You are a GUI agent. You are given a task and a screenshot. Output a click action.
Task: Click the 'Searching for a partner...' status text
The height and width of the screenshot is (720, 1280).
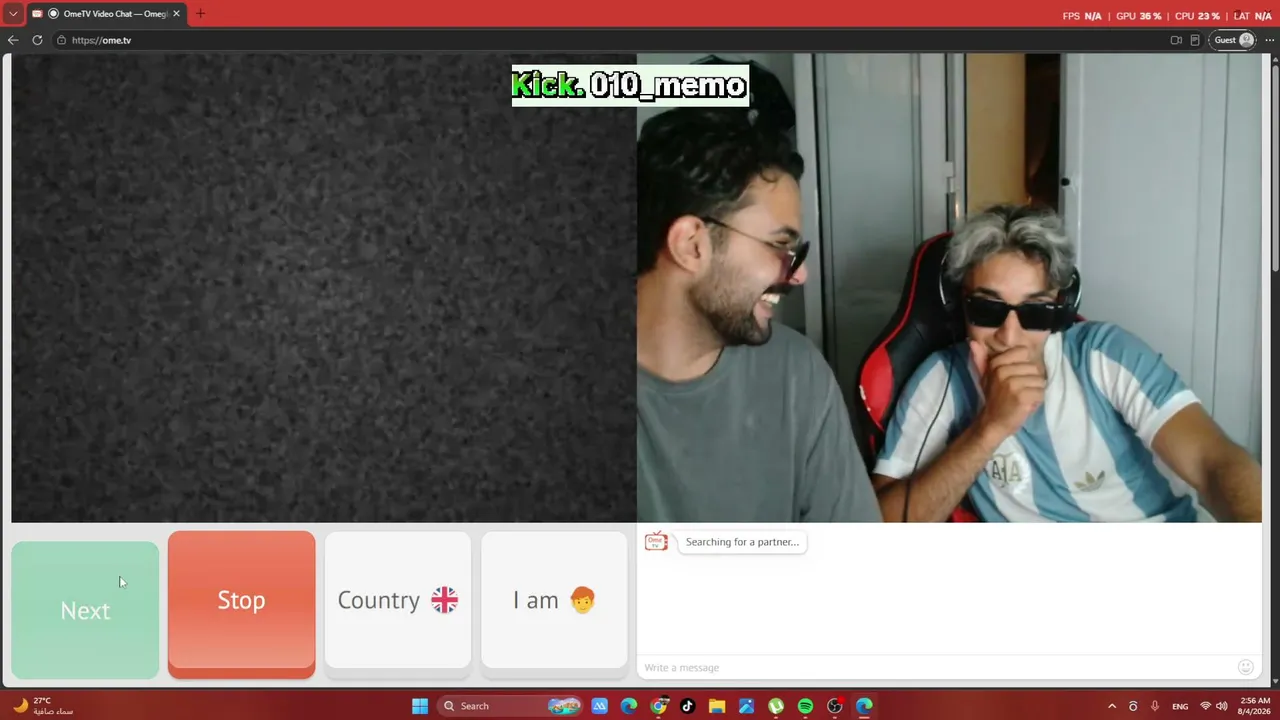(742, 542)
